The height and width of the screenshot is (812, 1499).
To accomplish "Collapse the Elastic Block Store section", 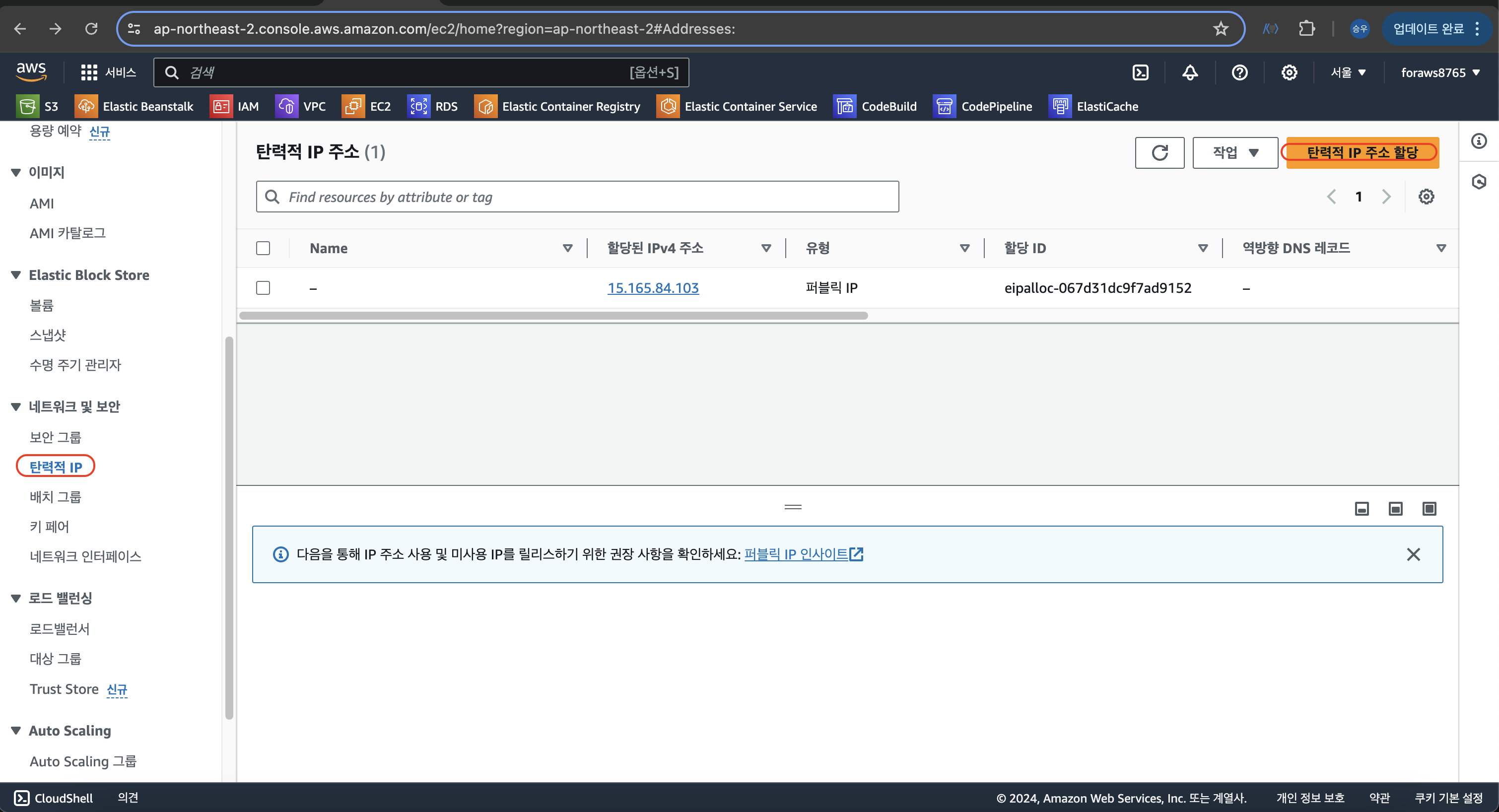I will pyautogui.click(x=16, y=275).
